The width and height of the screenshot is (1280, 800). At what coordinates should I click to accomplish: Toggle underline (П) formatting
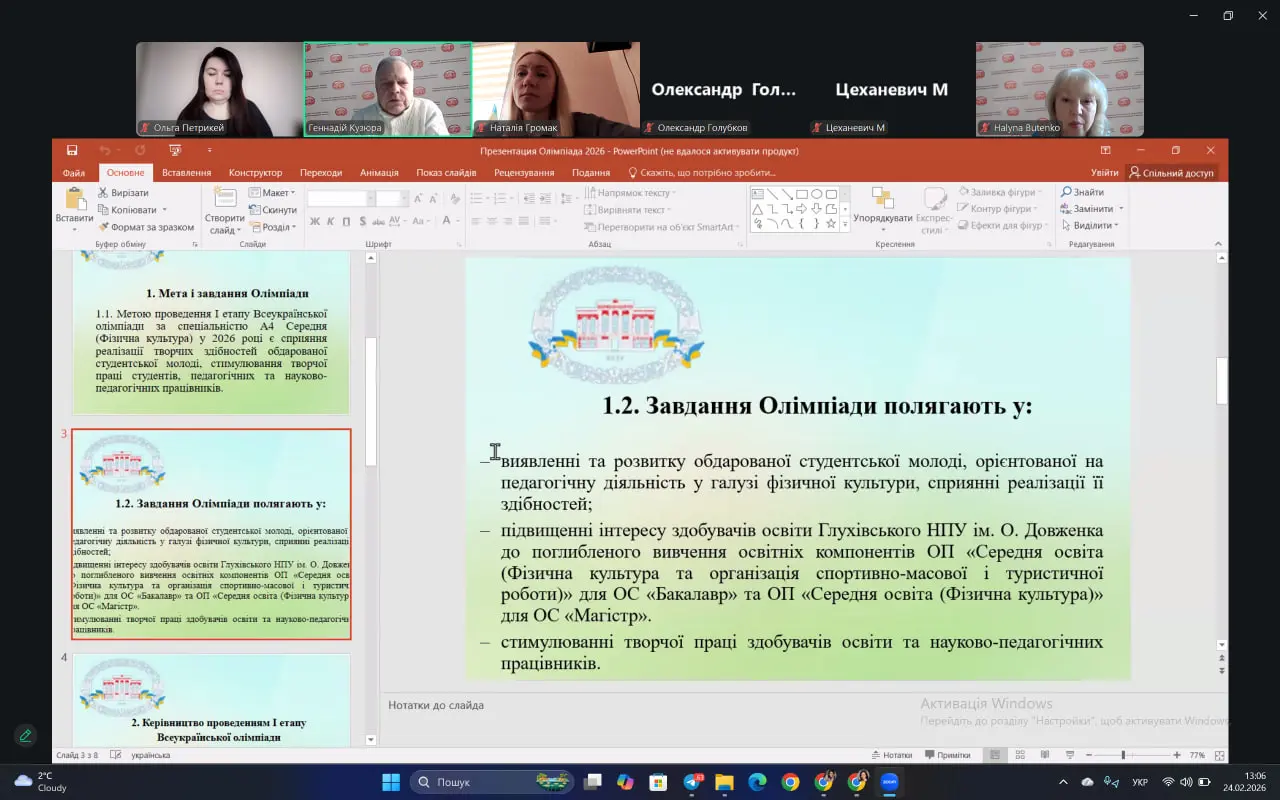click(346, 221)
